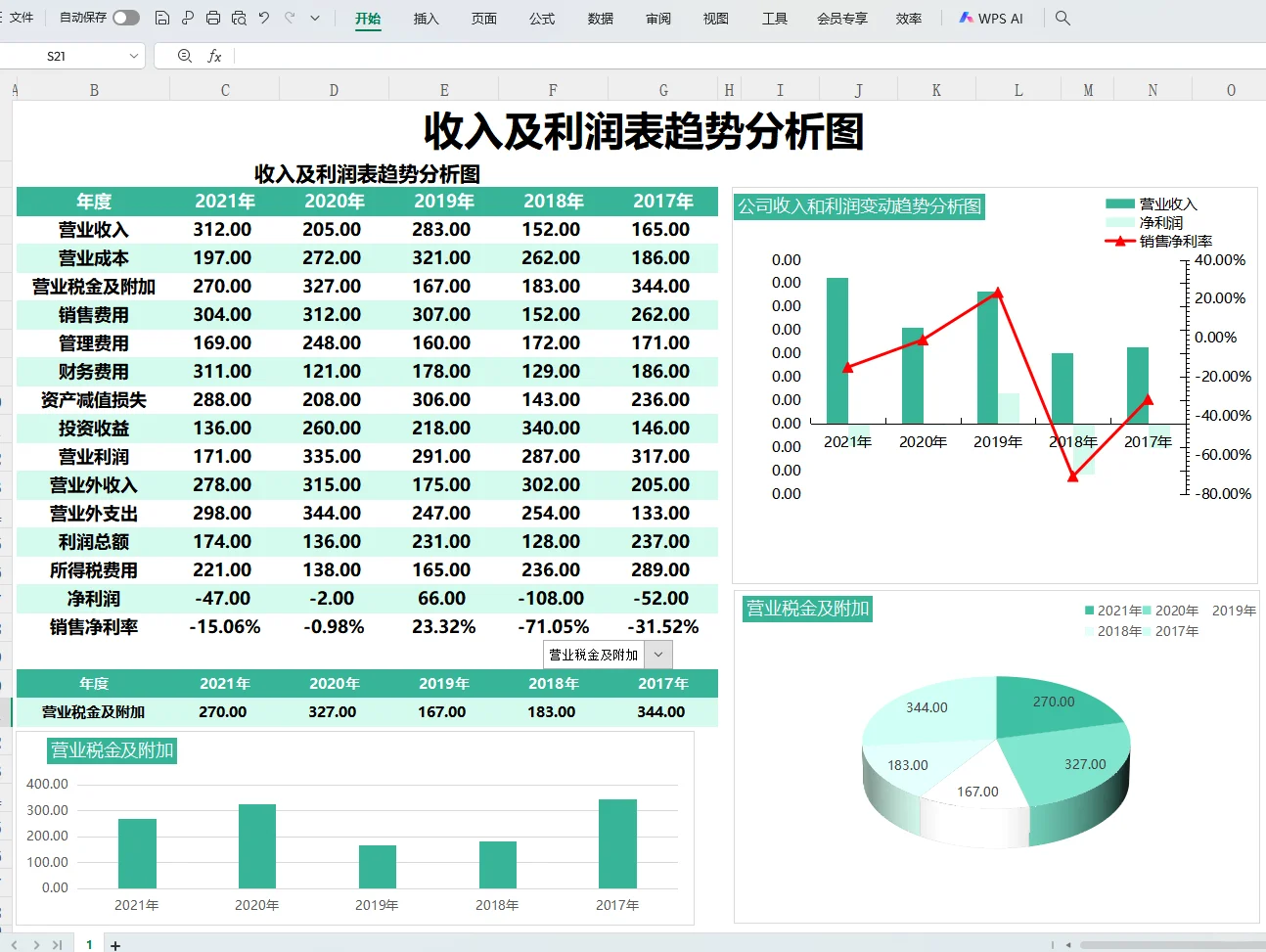Jump to last sheet navigation arrow
This screenshot has width=1266, height=952.
(x=57, y=945)
